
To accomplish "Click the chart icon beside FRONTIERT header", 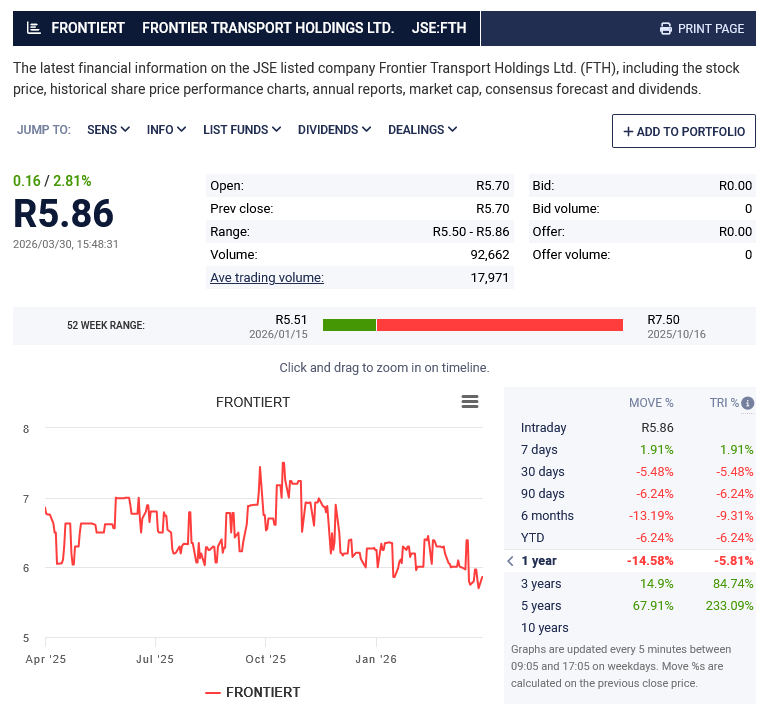I will click(x=33, y=28).
